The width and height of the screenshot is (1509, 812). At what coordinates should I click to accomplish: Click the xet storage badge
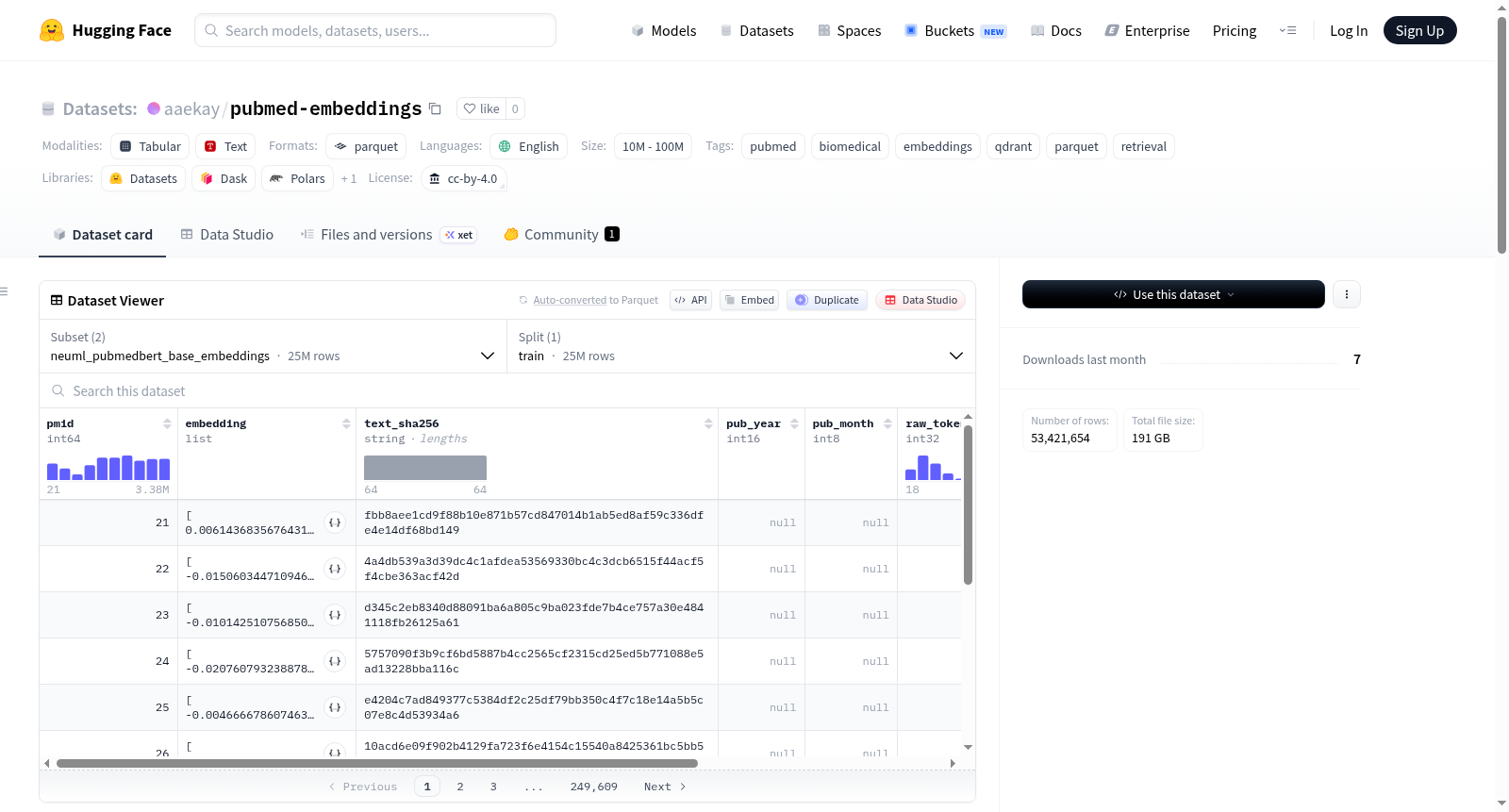458,235
